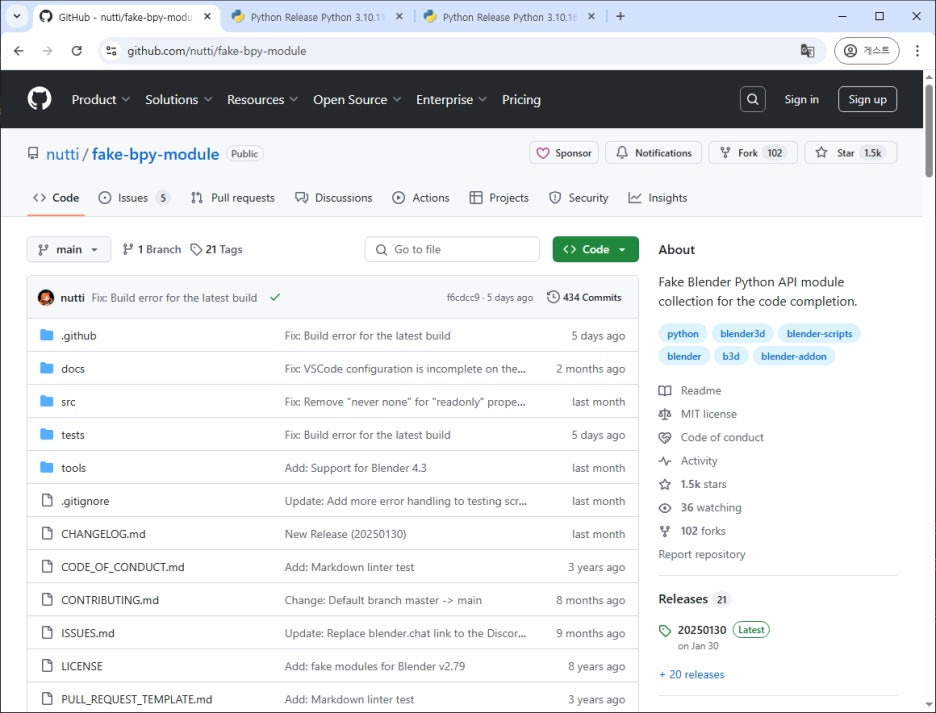Switch to the Projects tab
The image size is (936, 713).
click(x=499, y=198)
